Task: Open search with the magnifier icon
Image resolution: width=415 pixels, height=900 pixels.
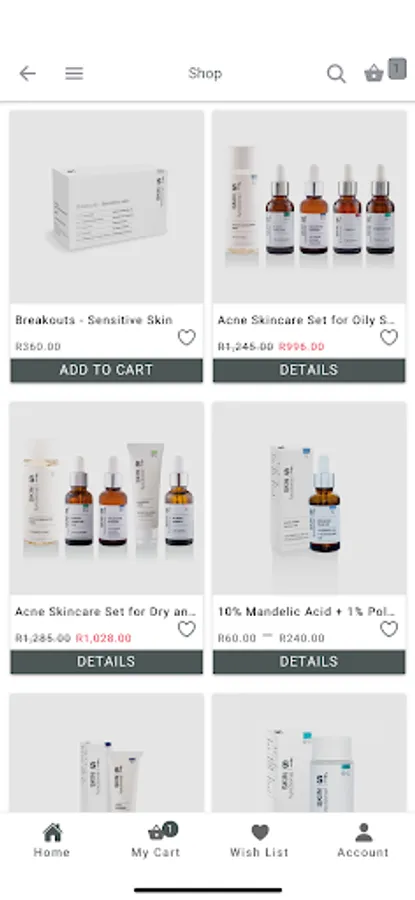Action: coord(336,73)
